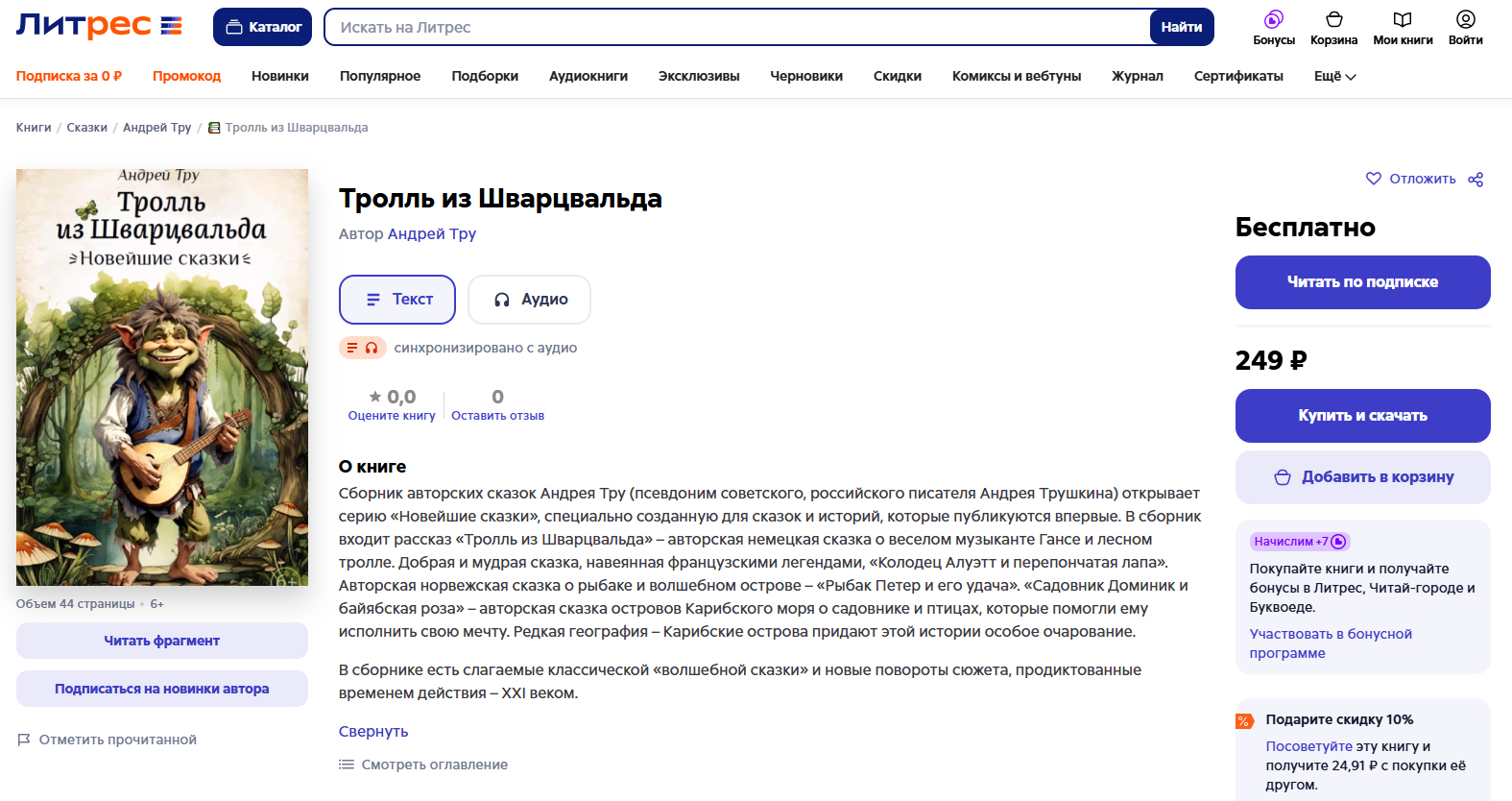Open Скидки section

[898, 76]
